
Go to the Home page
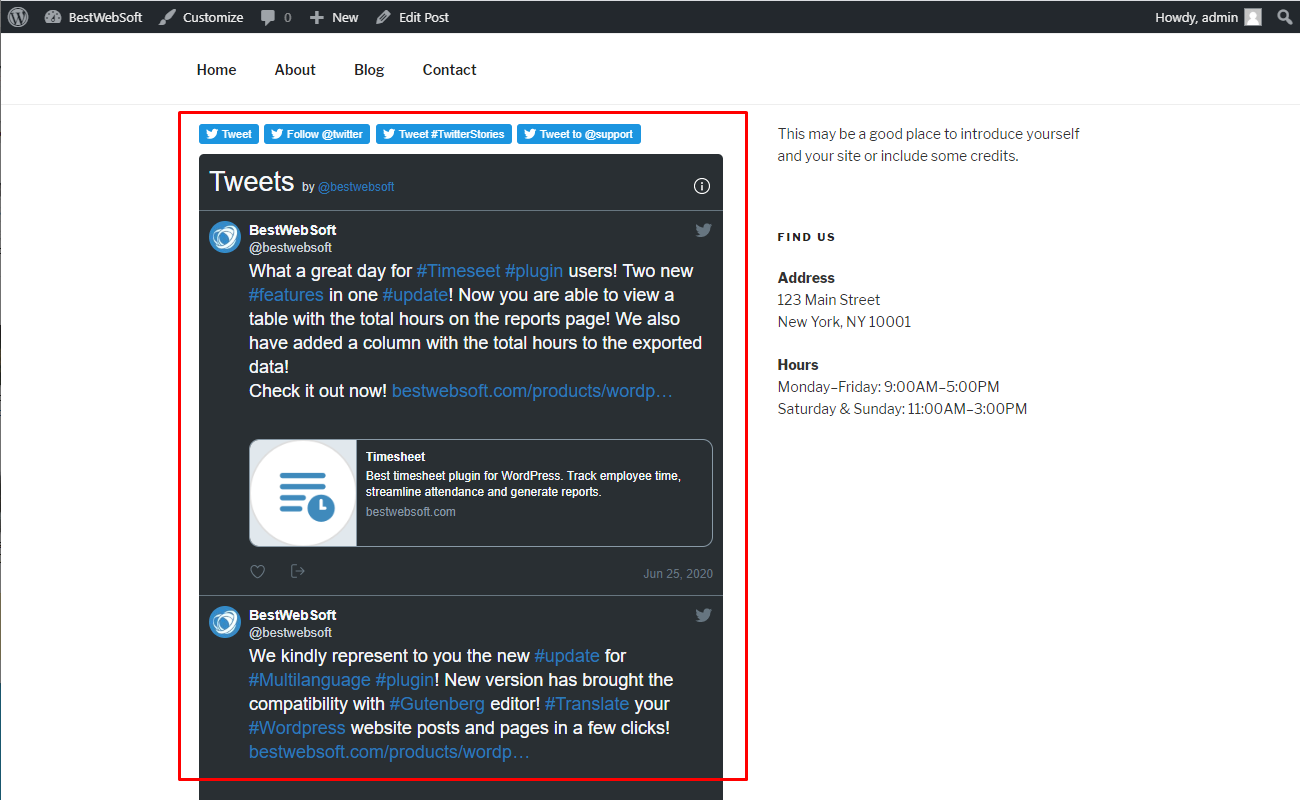pyautogui.click(x=216, y=69)
